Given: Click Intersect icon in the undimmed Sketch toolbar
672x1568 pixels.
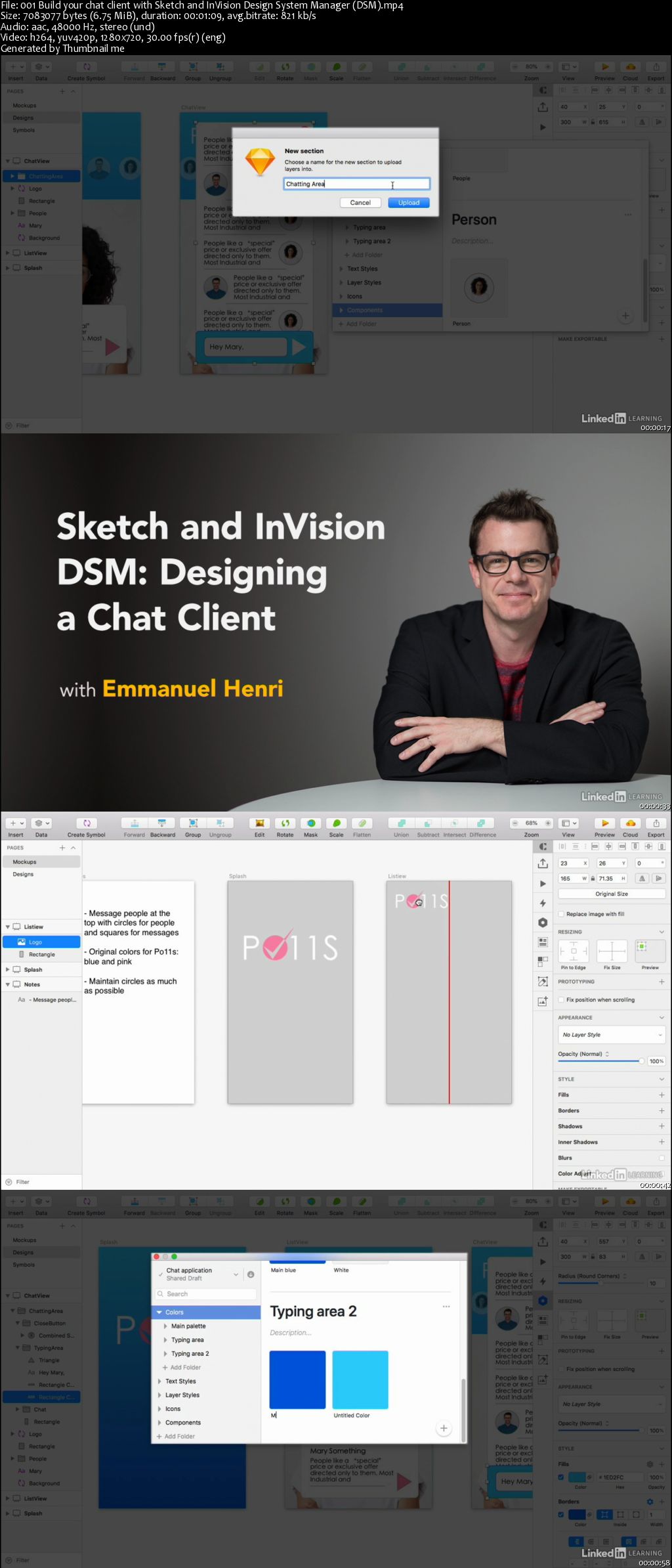Looking at the screenshot, I should coord(454,823).
